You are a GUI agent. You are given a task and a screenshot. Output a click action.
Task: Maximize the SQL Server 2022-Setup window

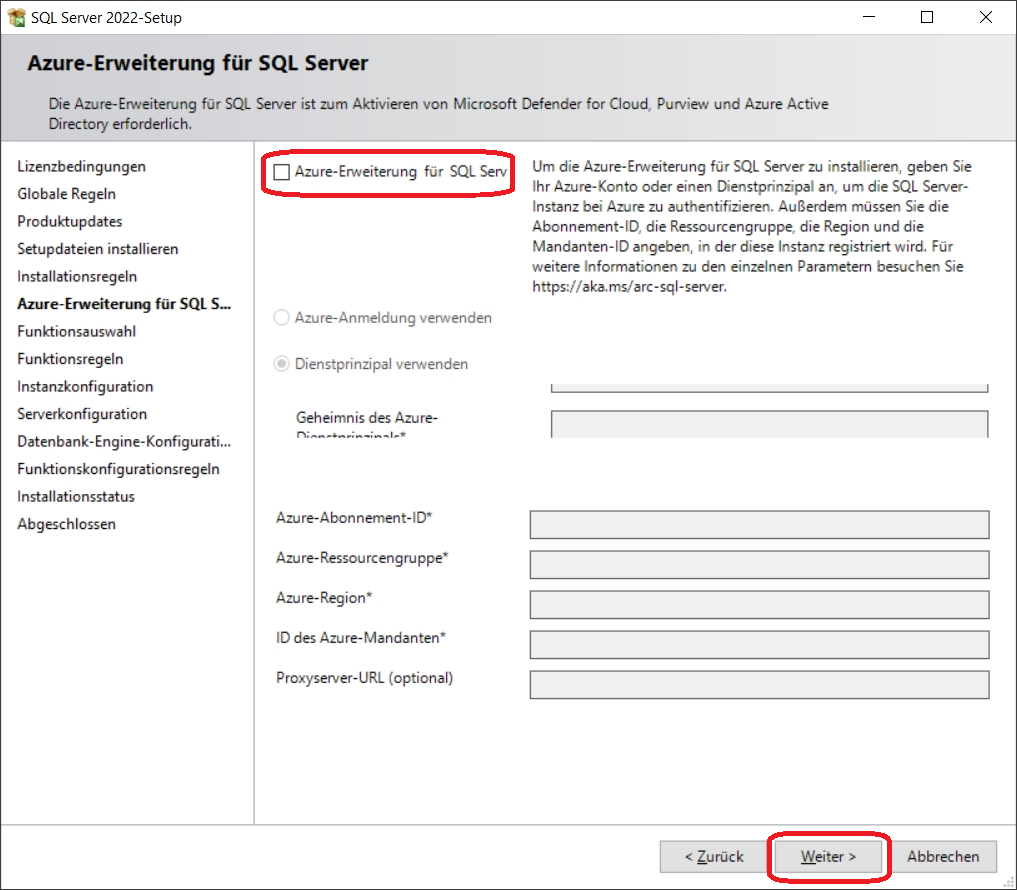[x=927, y=18]
